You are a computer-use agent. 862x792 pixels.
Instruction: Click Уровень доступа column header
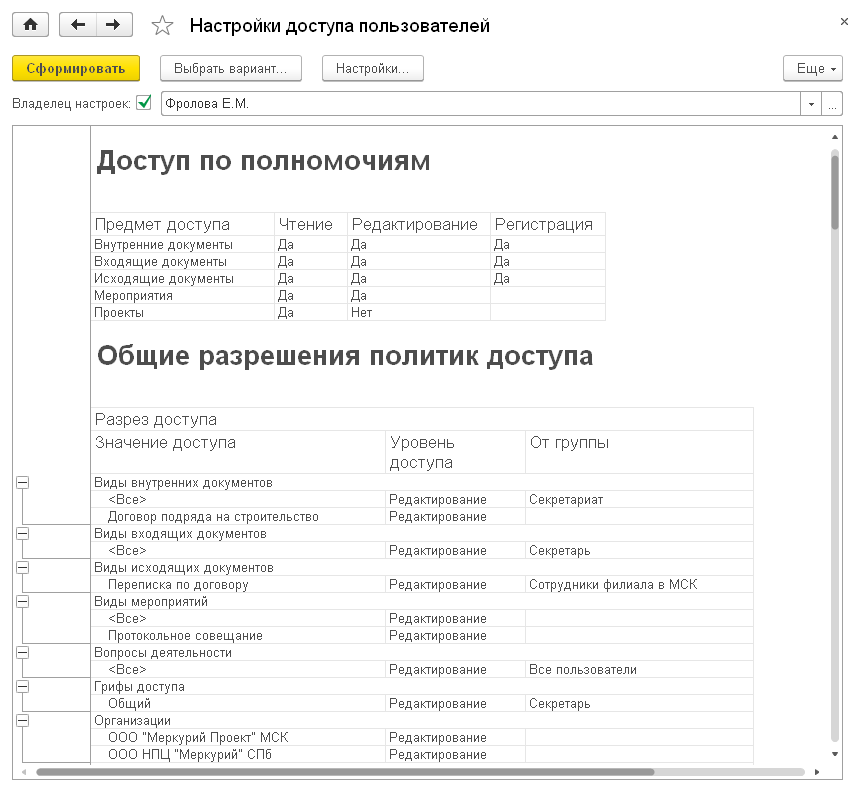pos(455,452)
